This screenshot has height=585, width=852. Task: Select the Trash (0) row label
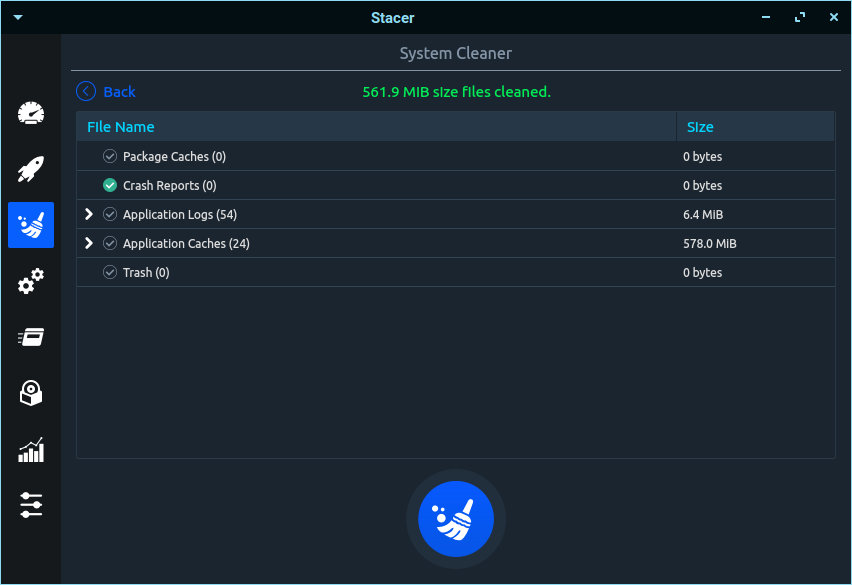(x=146, y=273)
